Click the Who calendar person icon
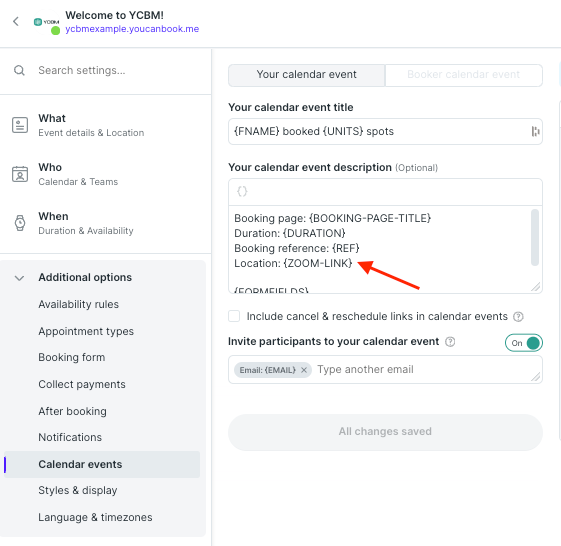Screen dimensions: 561x546 20,174
